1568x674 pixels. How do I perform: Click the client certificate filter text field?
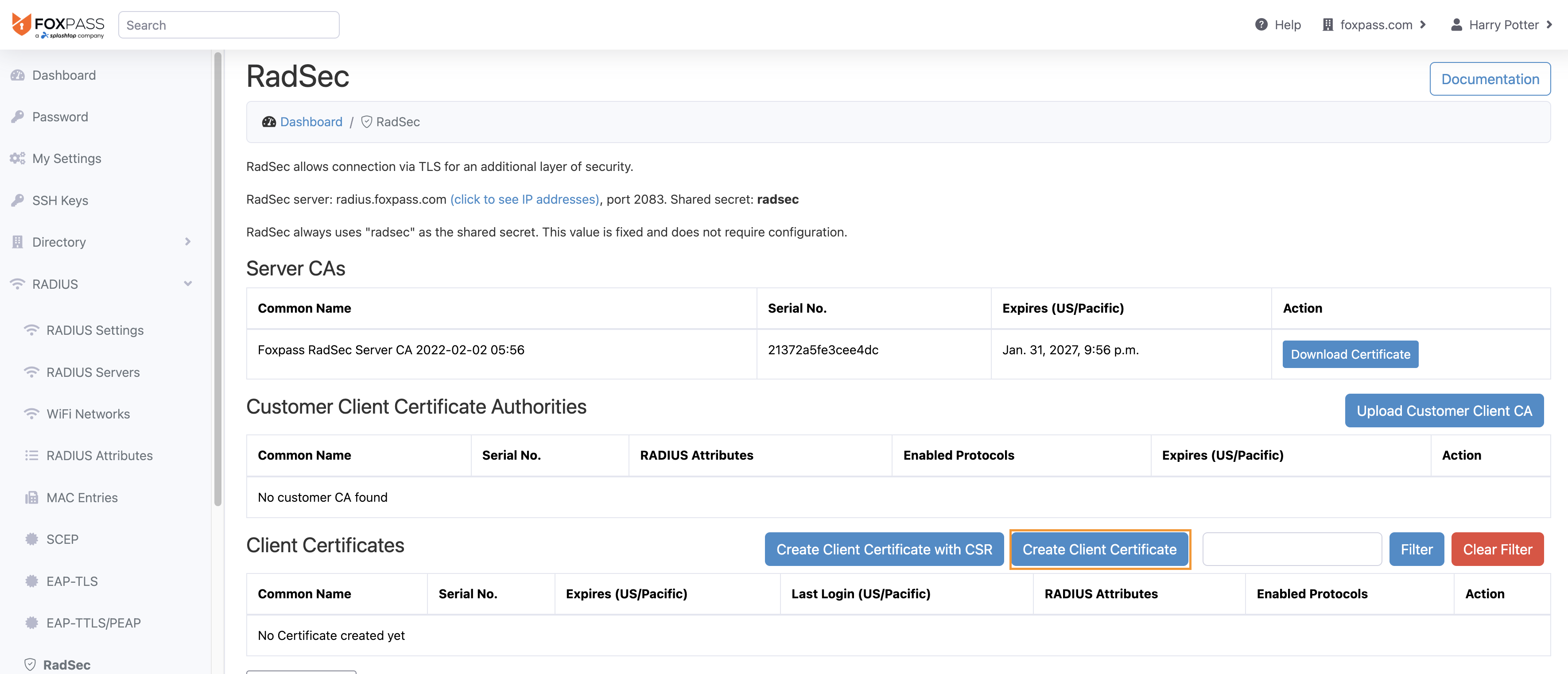coord(1292,549)
